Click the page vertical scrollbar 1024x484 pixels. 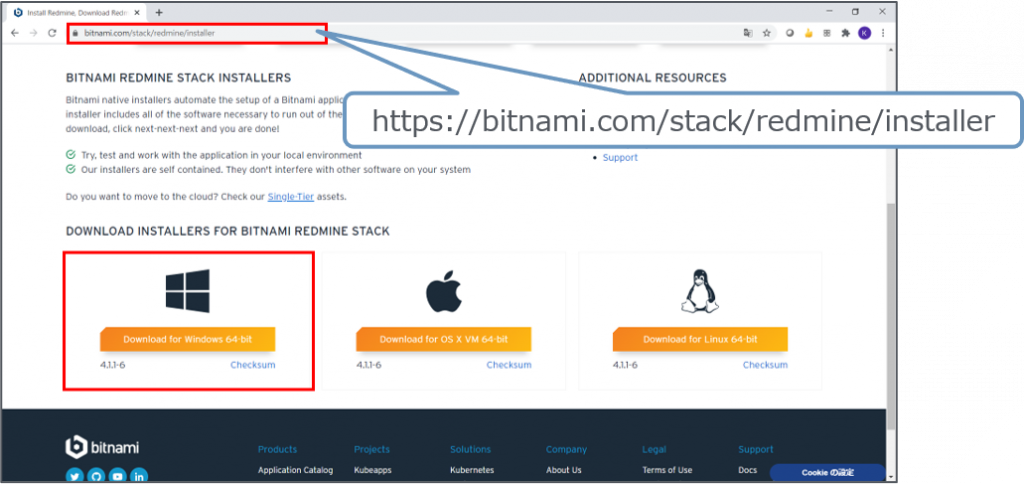(x=891, y=300)
